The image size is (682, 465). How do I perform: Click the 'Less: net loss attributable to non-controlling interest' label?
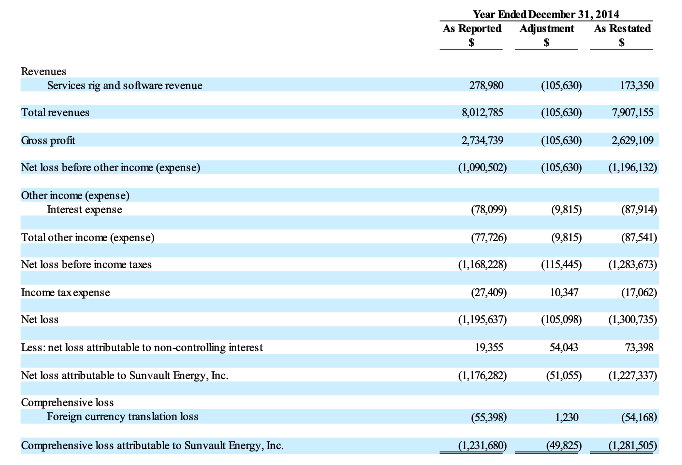pyautogui.click(x=142, y=347)
